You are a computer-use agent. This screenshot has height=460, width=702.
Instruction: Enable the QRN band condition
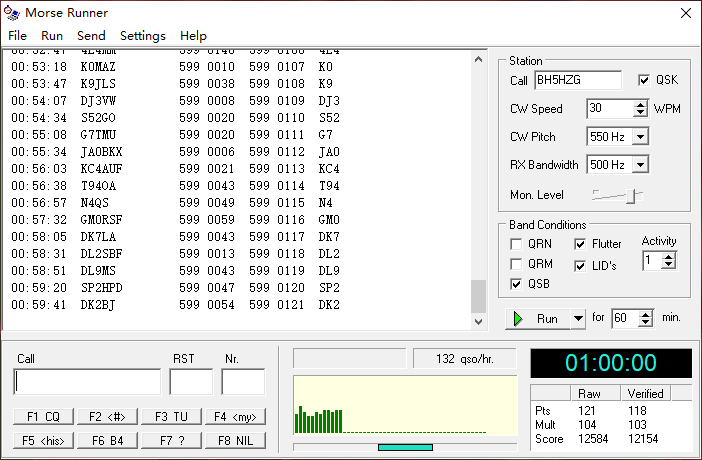pos(516,244)
